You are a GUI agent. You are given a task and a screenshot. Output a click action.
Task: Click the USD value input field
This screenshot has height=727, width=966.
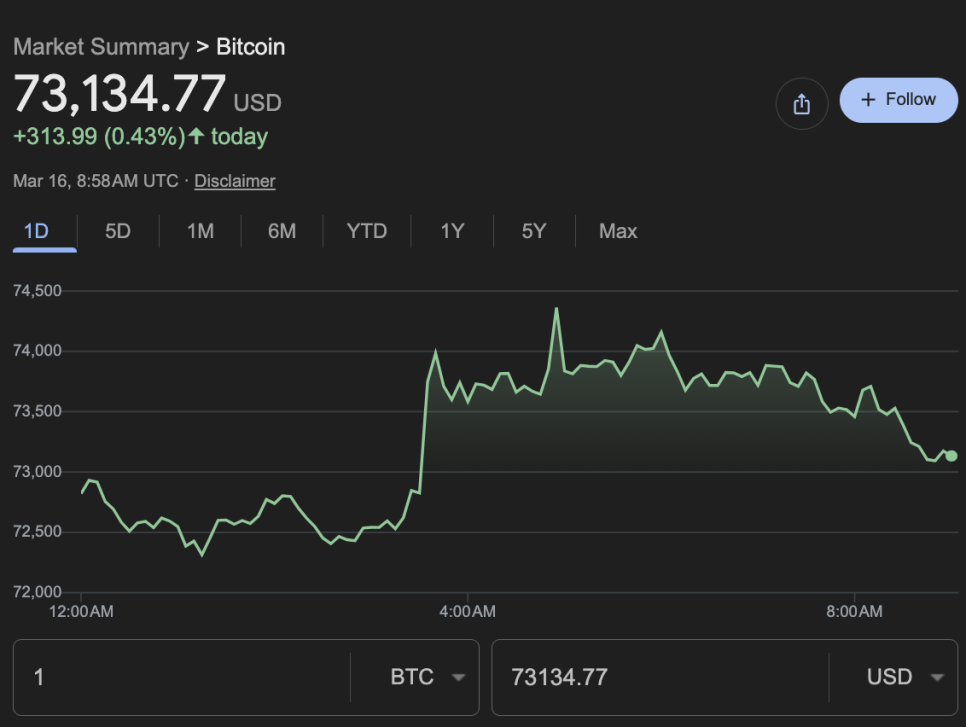click(x=660, y=677)
